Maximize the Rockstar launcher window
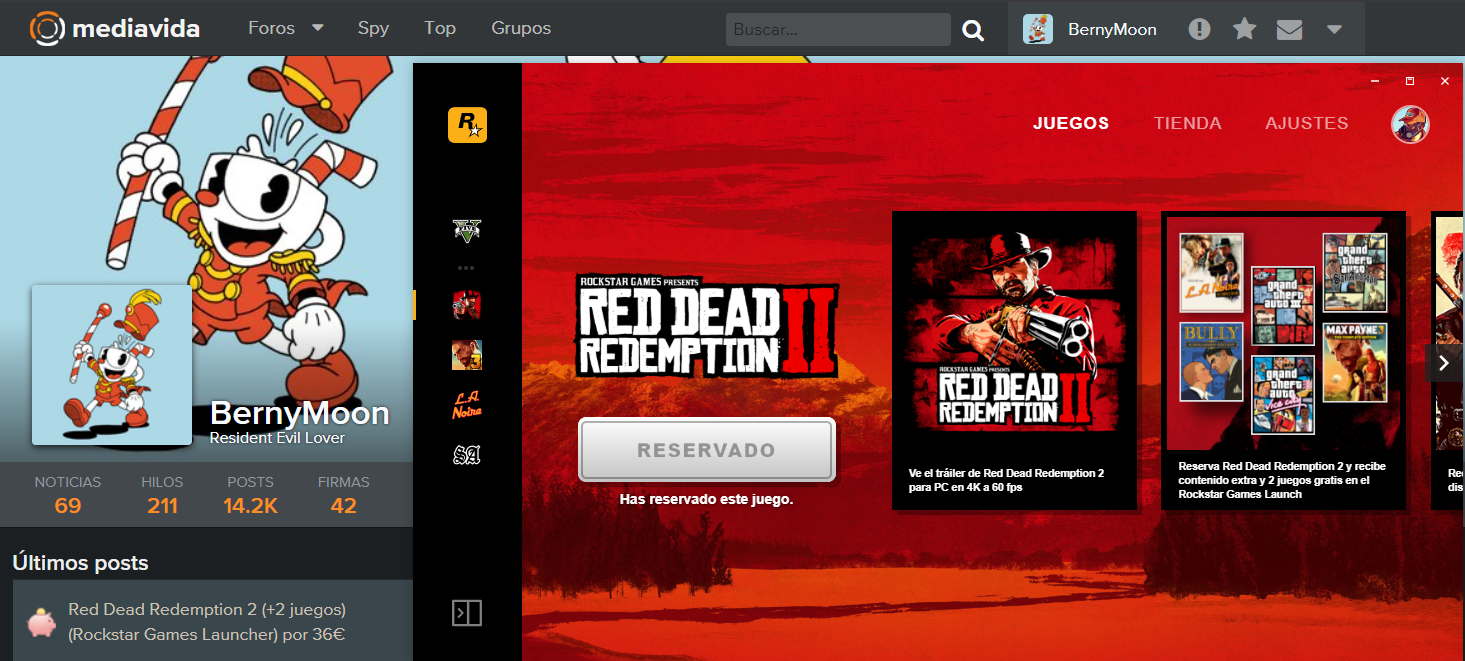The height and width of the screenshot is (661, 1465). pos(1410,81)
